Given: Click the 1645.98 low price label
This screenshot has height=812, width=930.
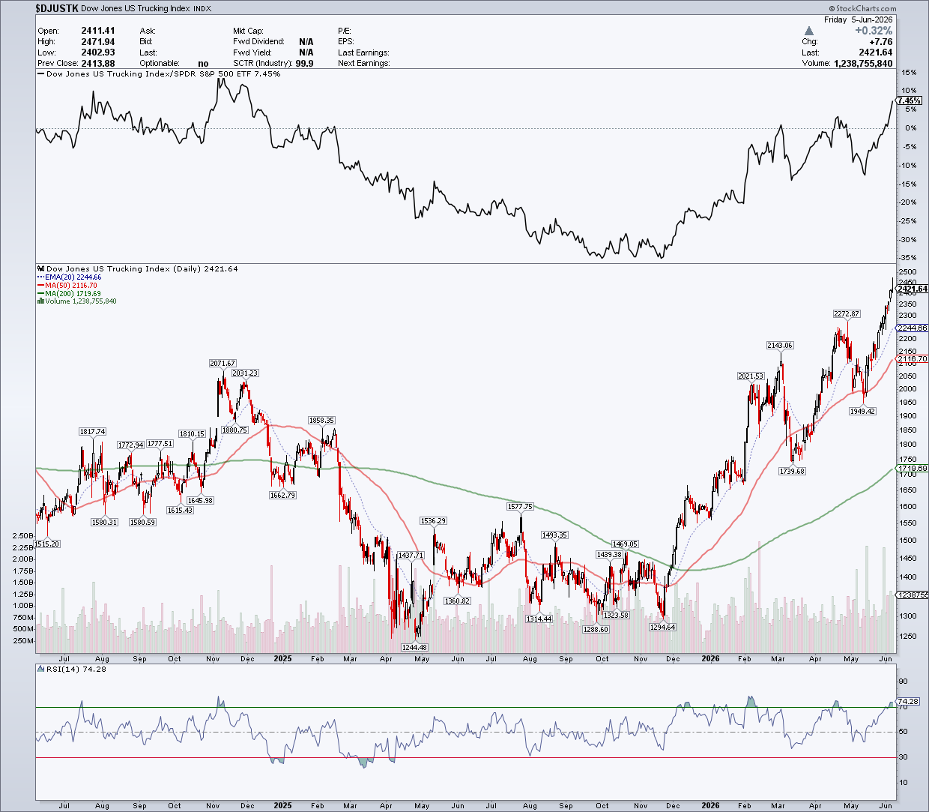Looking at the screenshot, I should tap(199, 500).
